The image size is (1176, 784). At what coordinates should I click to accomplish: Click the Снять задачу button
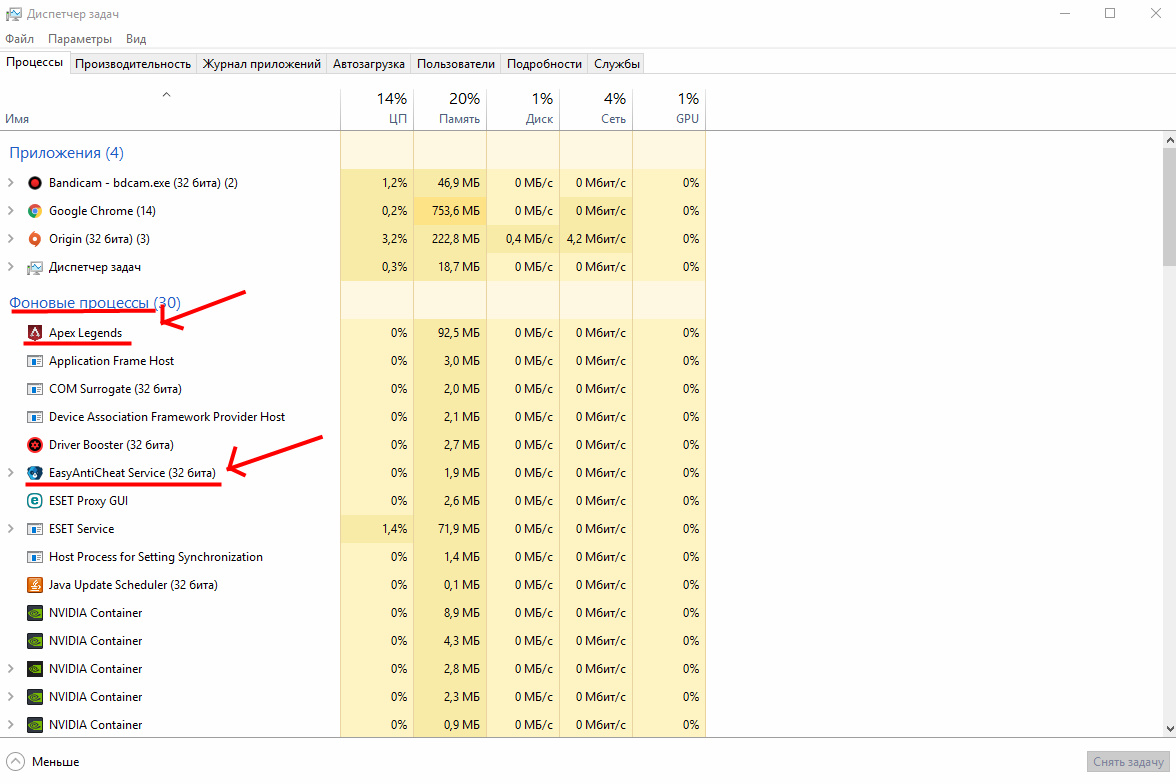[1128, 761]
